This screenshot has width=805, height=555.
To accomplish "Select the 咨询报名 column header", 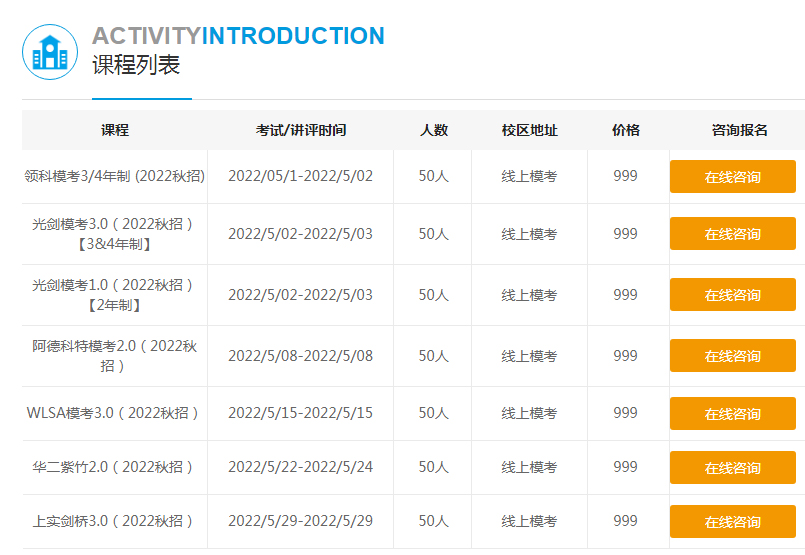I will [x=739, y=130].
